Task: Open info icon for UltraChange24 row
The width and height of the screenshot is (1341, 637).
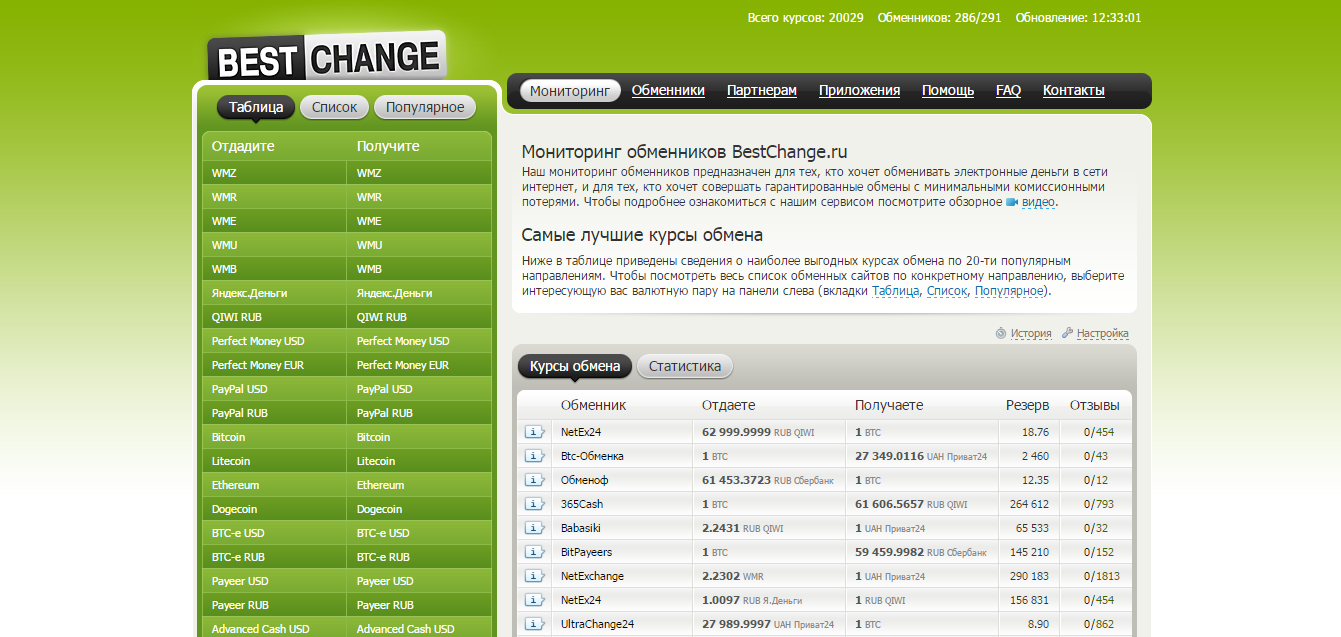Action: pyautogui.click(x=535, y=624)
